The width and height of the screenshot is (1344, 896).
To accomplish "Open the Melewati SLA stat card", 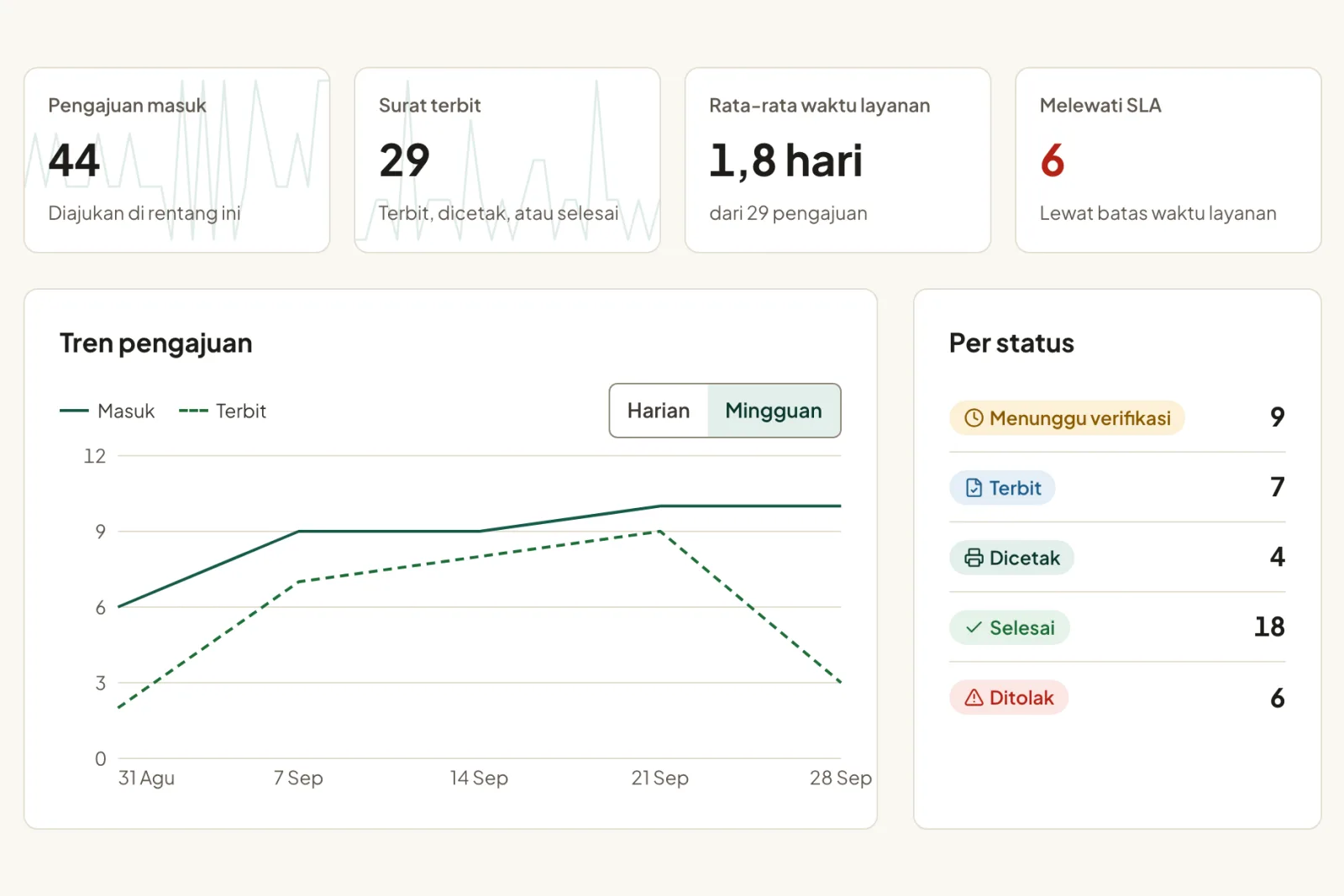I will pyautogui.click(x=1168, y=160).
